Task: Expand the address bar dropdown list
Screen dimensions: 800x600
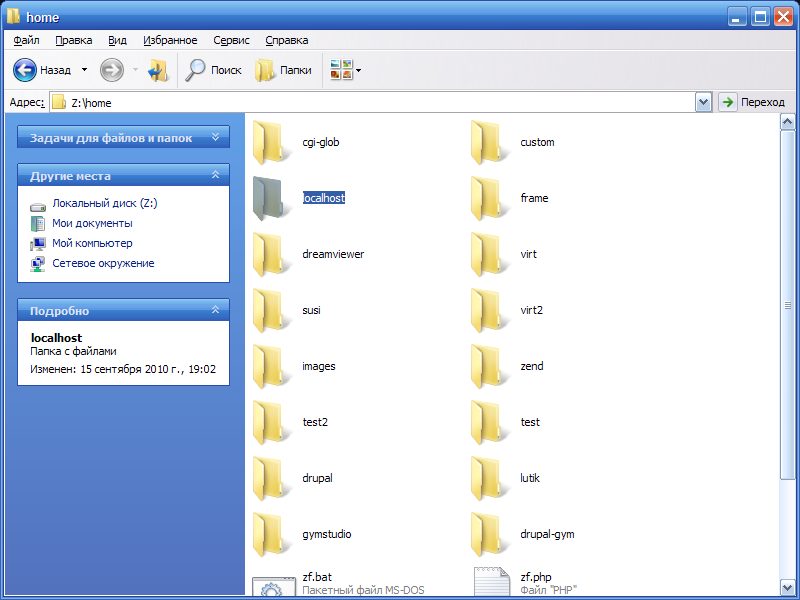Action: (703, 102)
